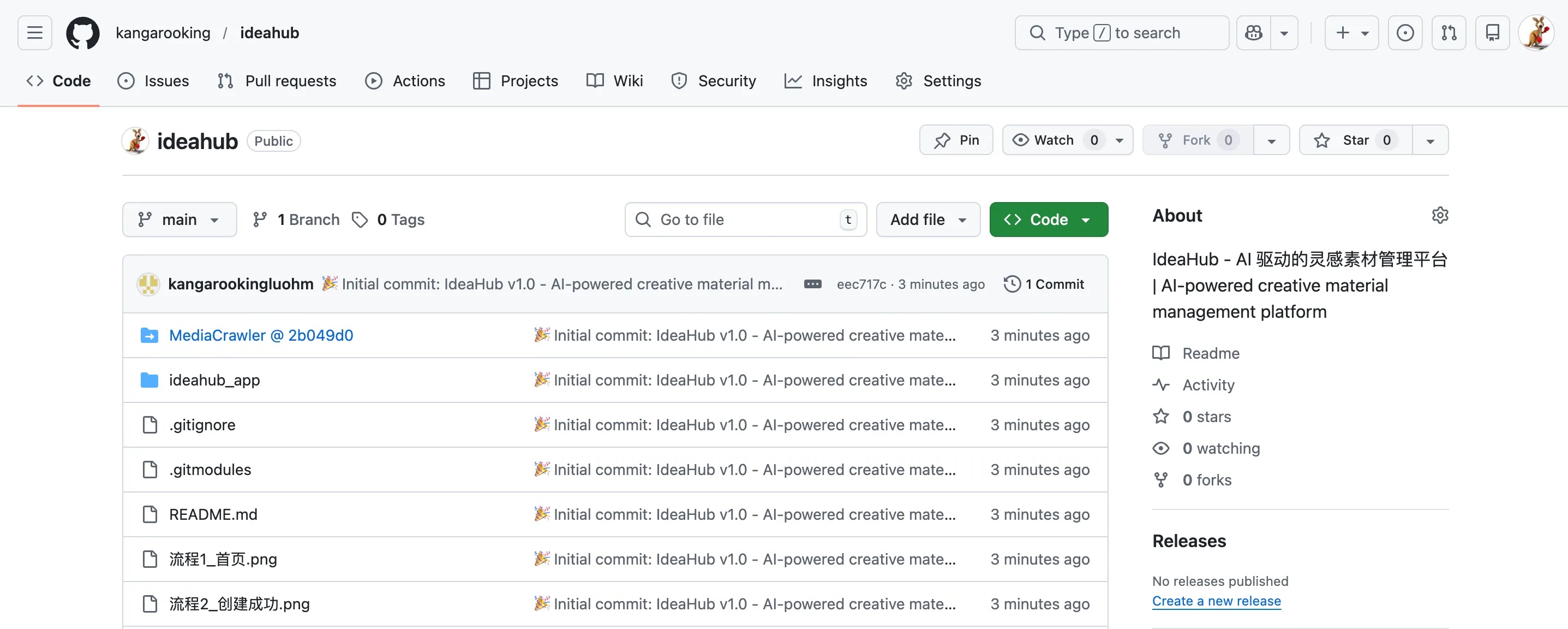1568x629 pixels.
Task: Open the main branch dropdown
Action: [179, 220]
